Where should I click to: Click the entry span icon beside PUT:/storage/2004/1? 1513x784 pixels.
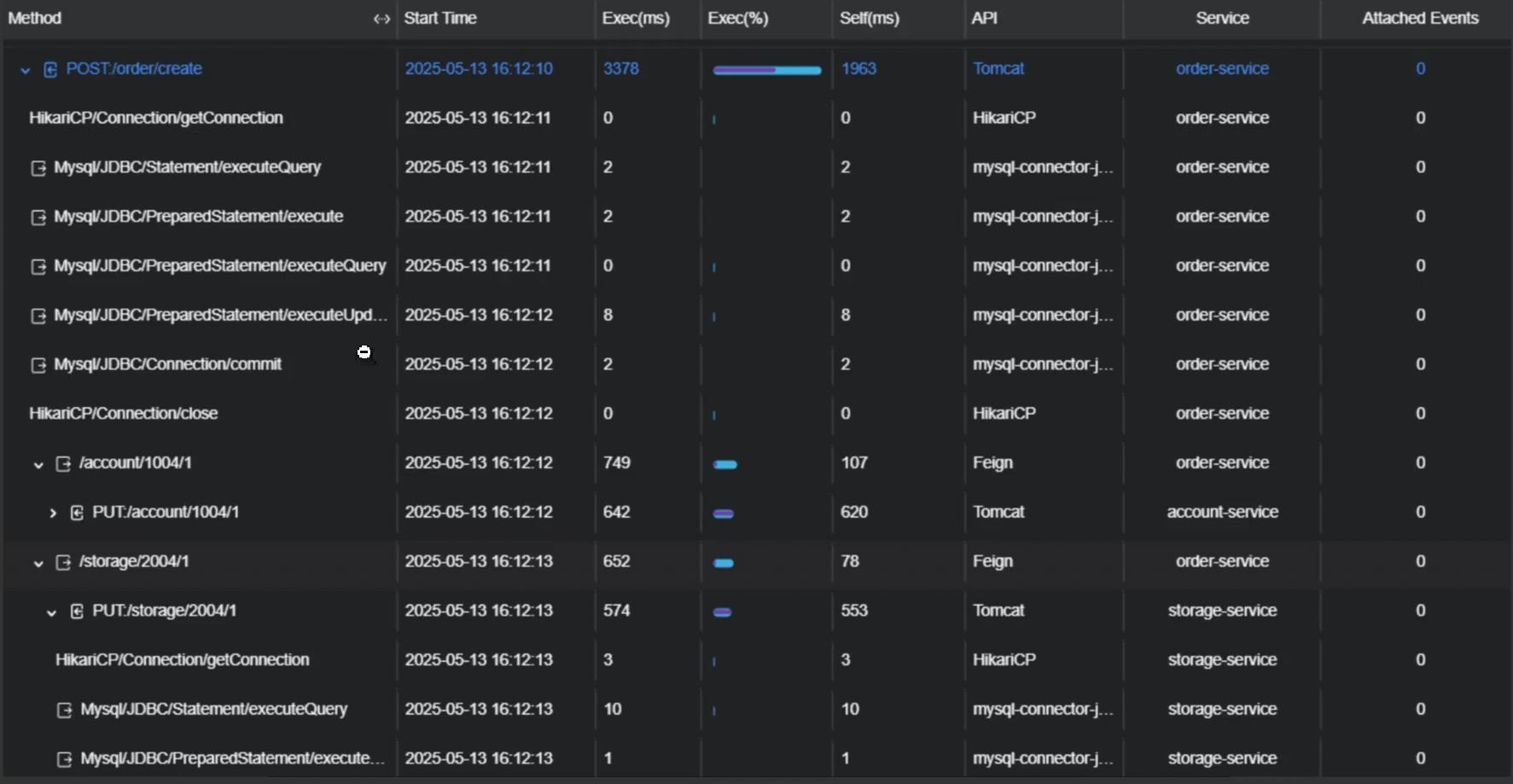coord(77,612)
